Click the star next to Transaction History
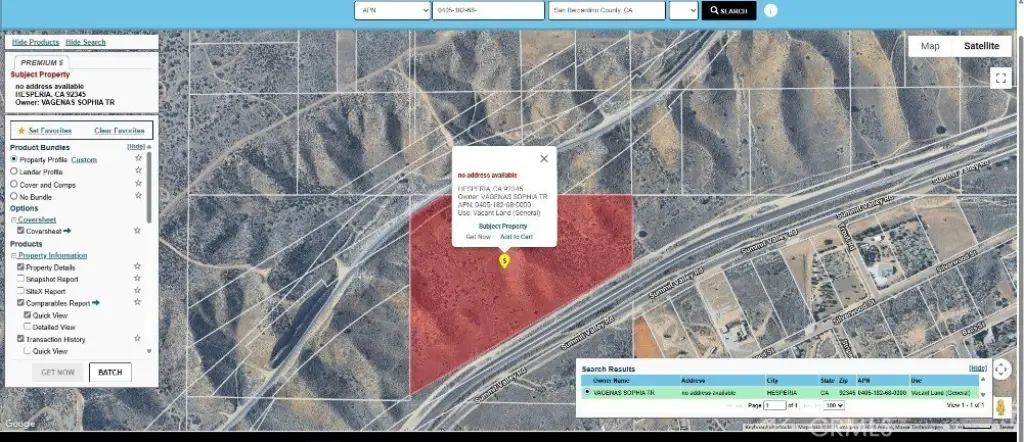The image size is (1024, 442). coord(138,339)
